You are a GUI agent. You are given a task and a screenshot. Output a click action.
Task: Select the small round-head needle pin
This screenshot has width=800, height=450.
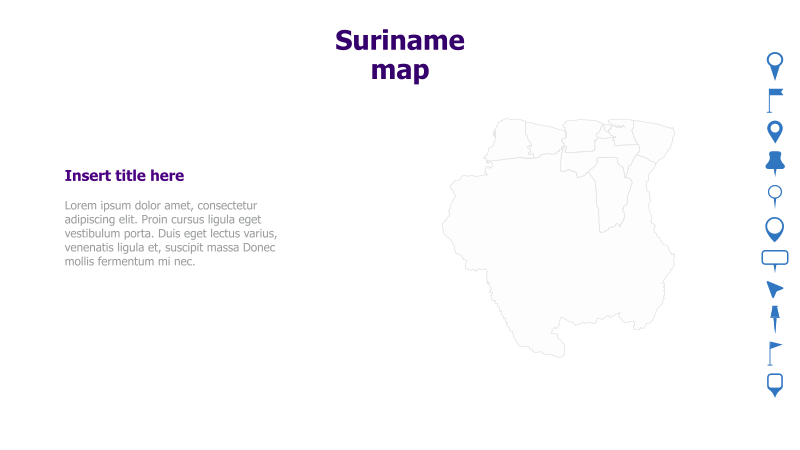774,196
